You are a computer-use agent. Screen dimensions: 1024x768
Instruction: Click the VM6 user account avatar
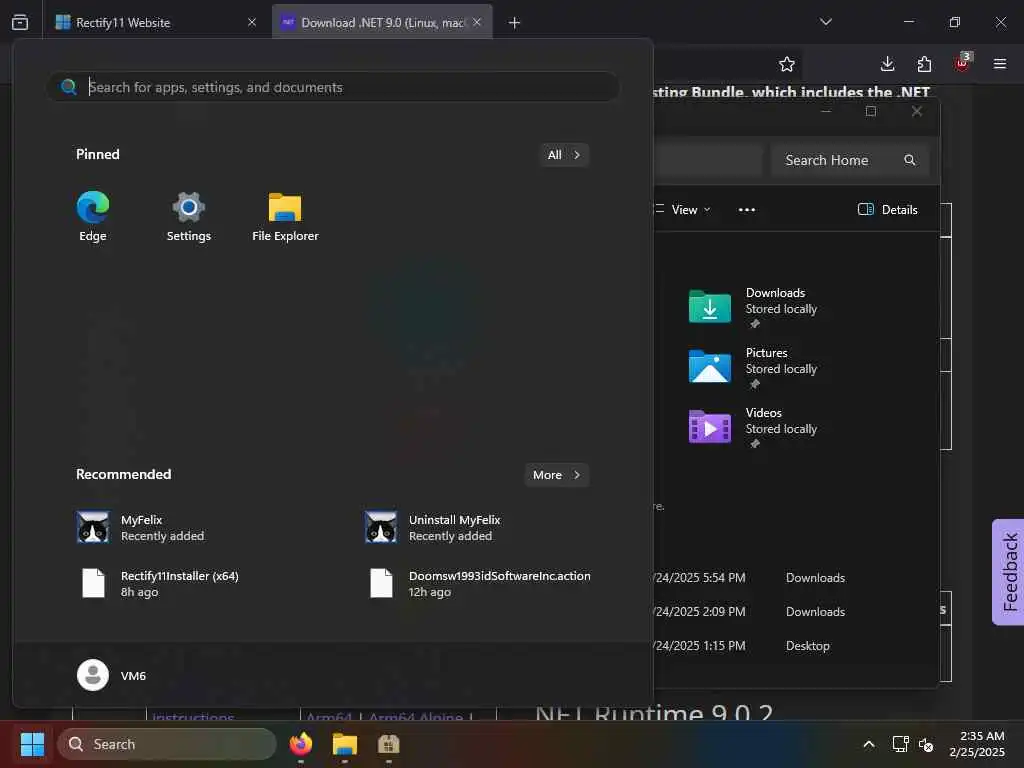(93, 675)
